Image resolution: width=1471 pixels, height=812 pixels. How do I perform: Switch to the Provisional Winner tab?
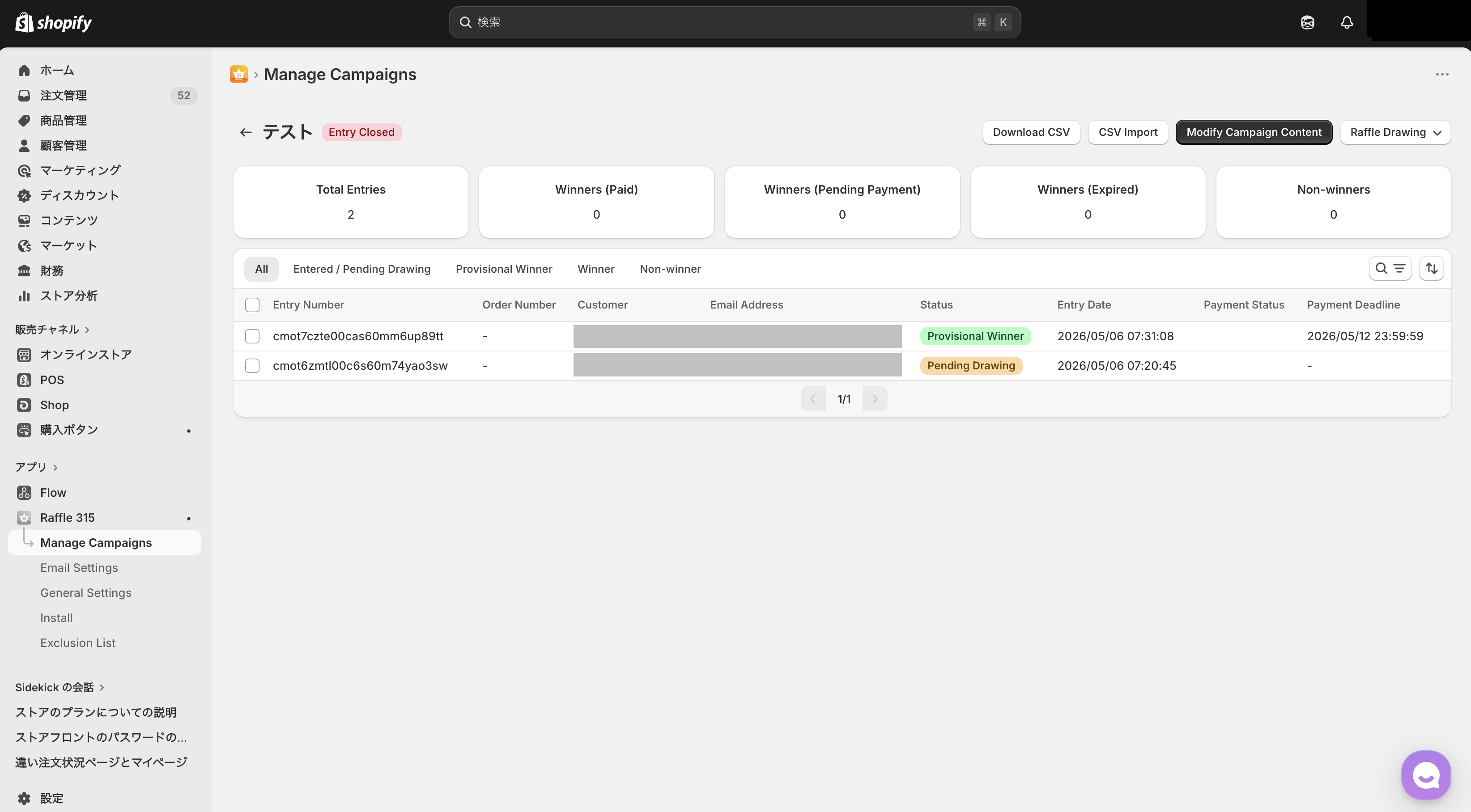504,269
